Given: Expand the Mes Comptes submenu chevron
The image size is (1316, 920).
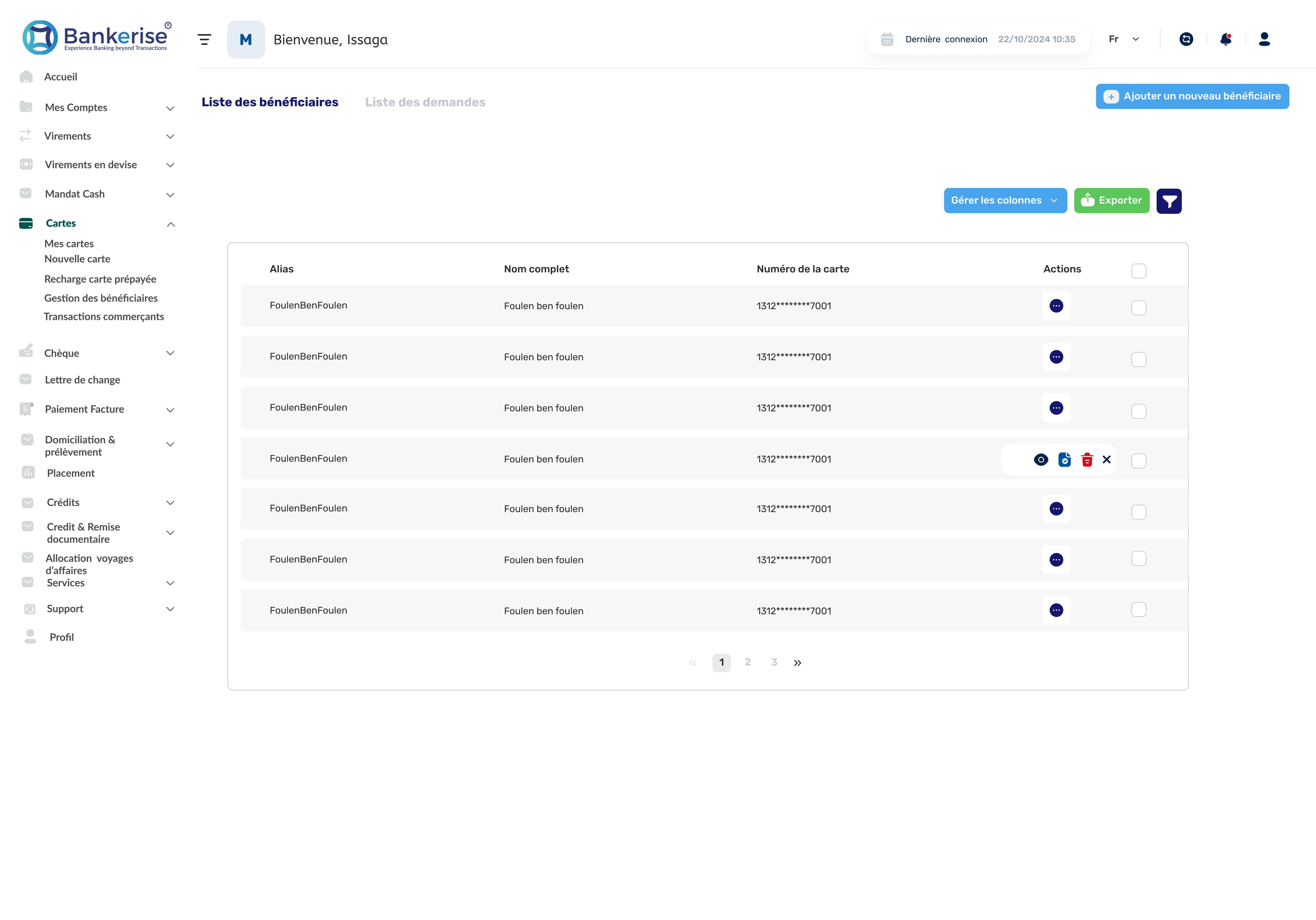Looking at the screenshot, I should click(x=170, y=108).
